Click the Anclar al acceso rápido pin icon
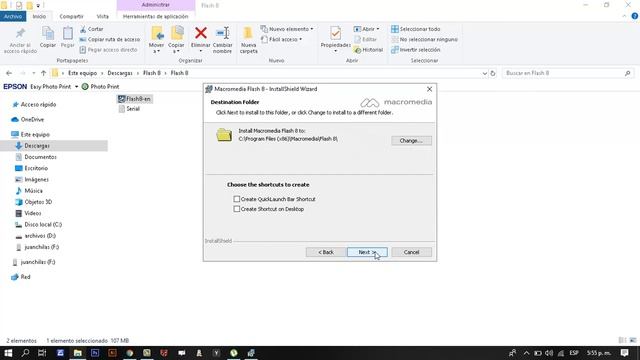This screenshot has height=360, width=640. pos(20,33)
